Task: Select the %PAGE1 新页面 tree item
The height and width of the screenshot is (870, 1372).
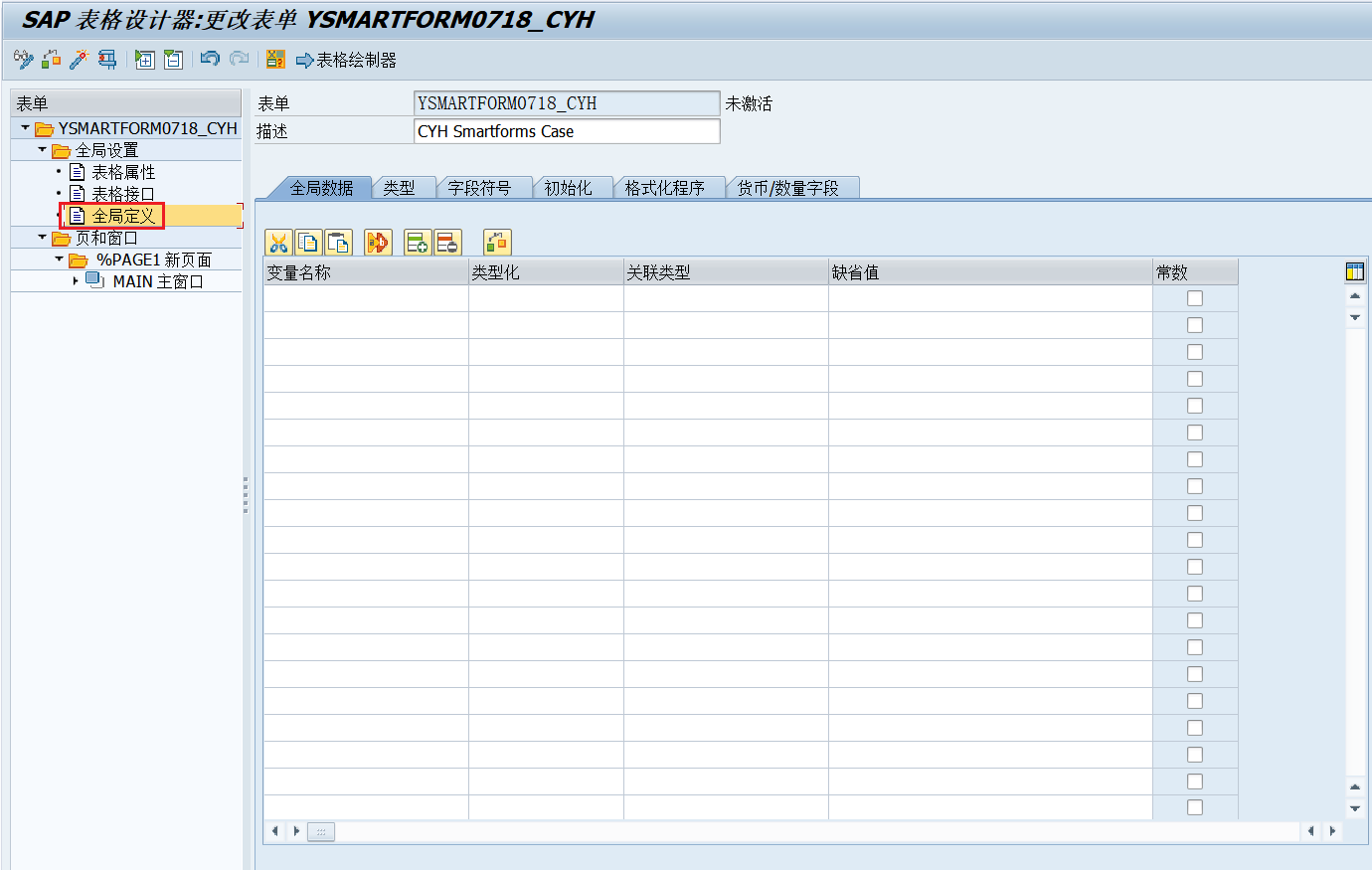Action: point(154,260)
